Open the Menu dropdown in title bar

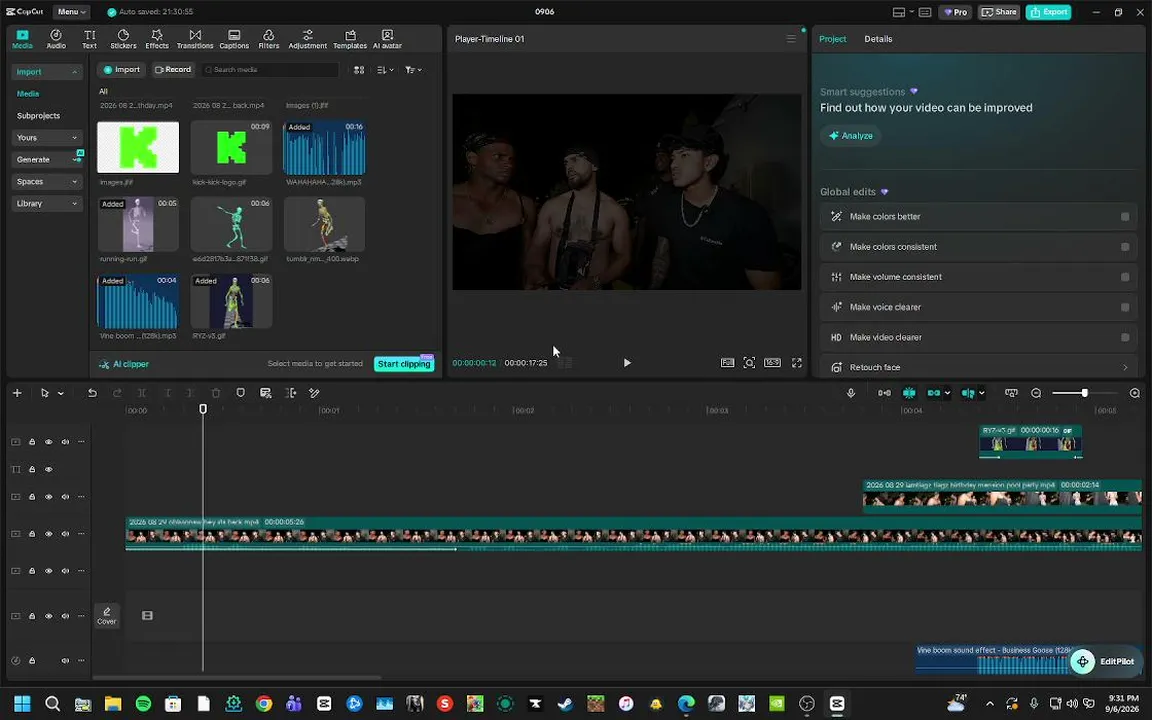click(x=71, y=12)
